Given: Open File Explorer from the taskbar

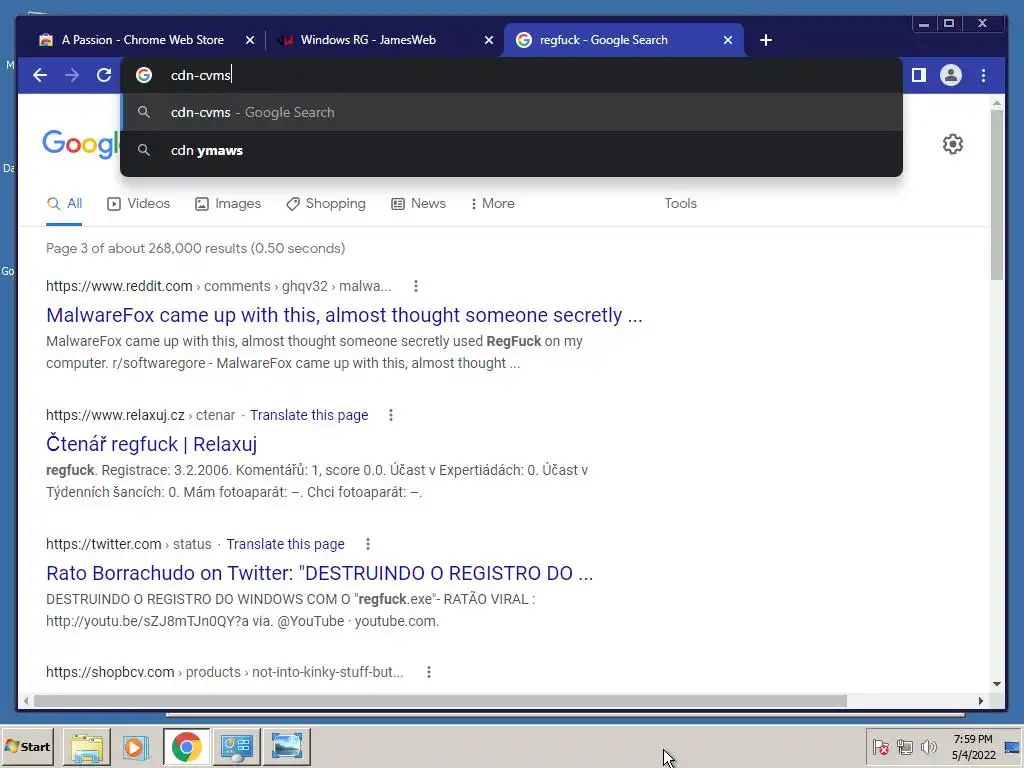Looking at the screenshot, I should [87, 746].
